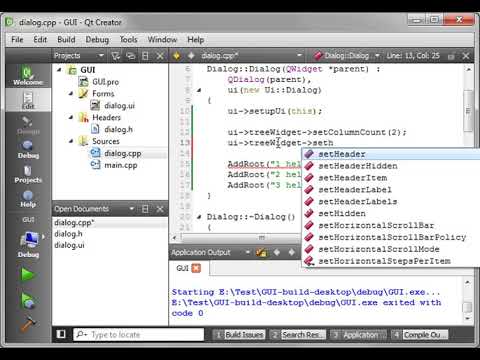The image size is (480, 360).
Task: Show the Application Output pane button
Action: (358, 334)
